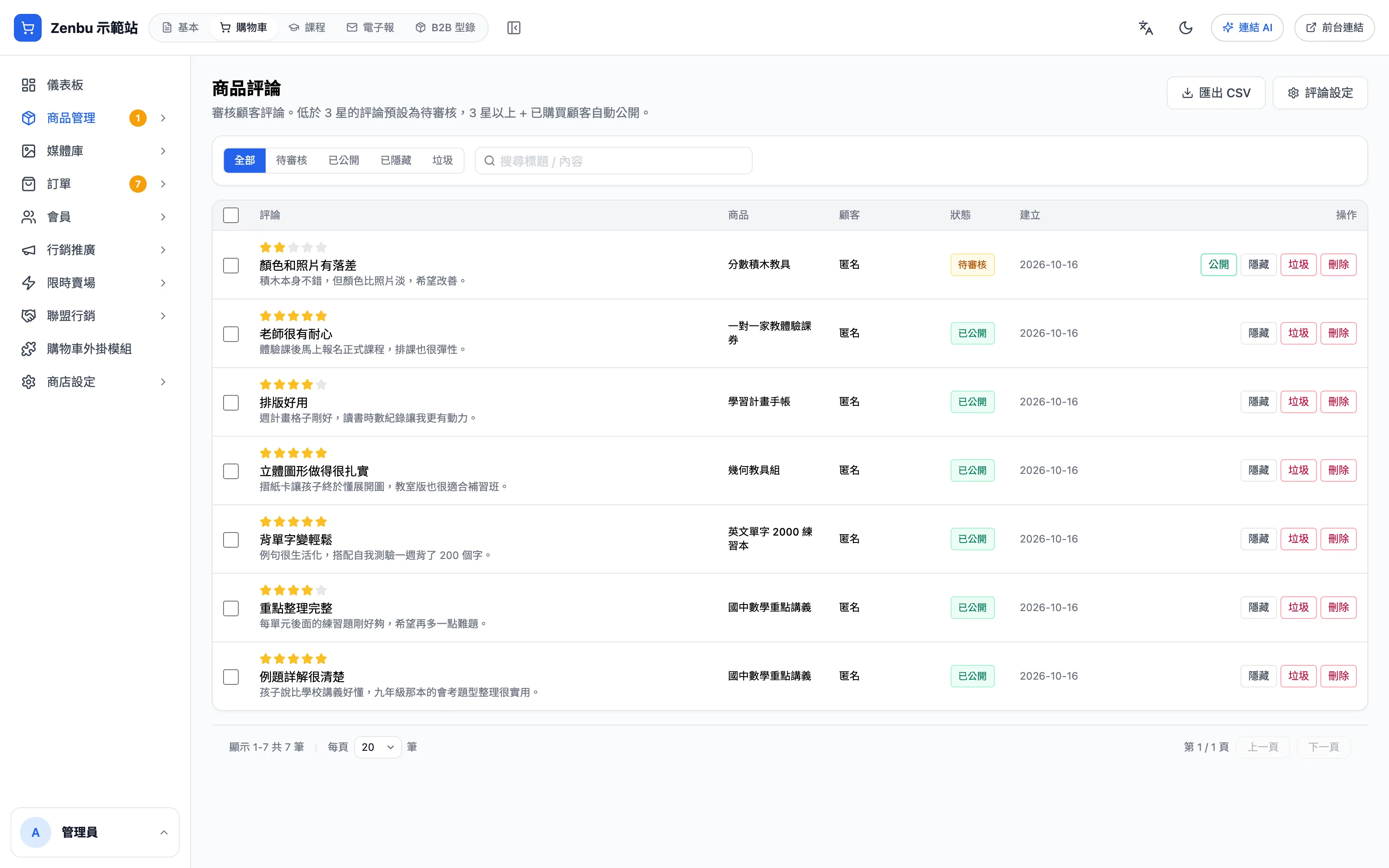
Task: Toggle dark mode moon icon
Action: 1186,27
